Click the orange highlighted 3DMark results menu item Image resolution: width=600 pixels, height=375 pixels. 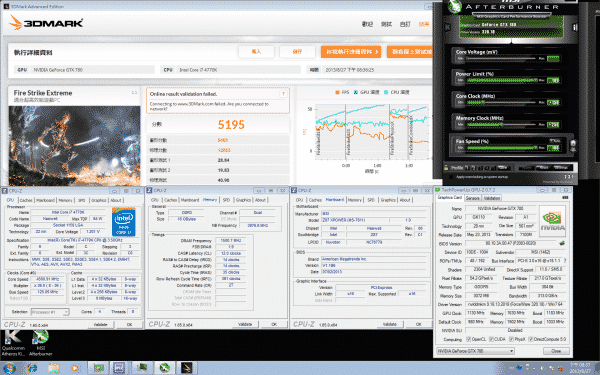tap(424, 24)
